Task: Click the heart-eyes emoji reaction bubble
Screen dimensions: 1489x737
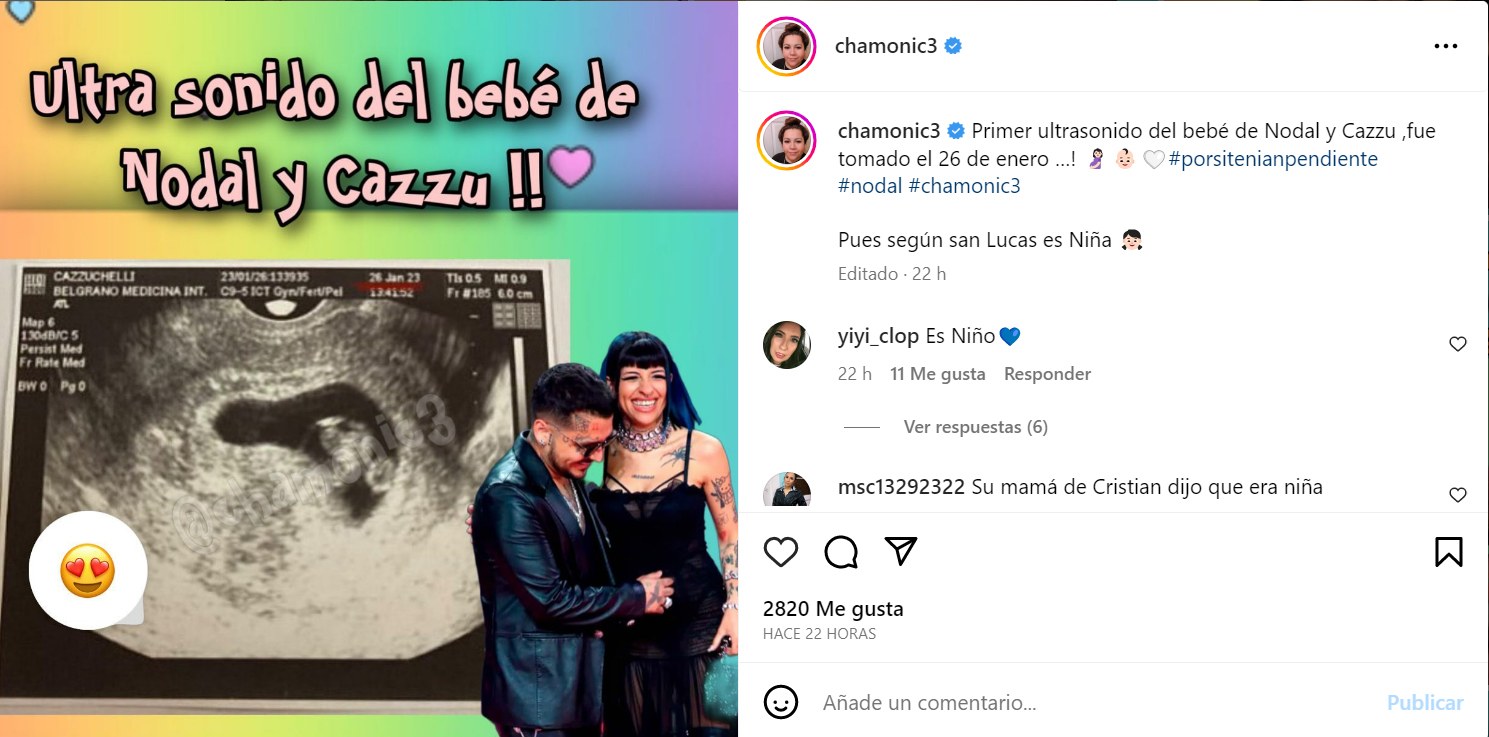Action: pyautogui.click(x=88, y=572)
